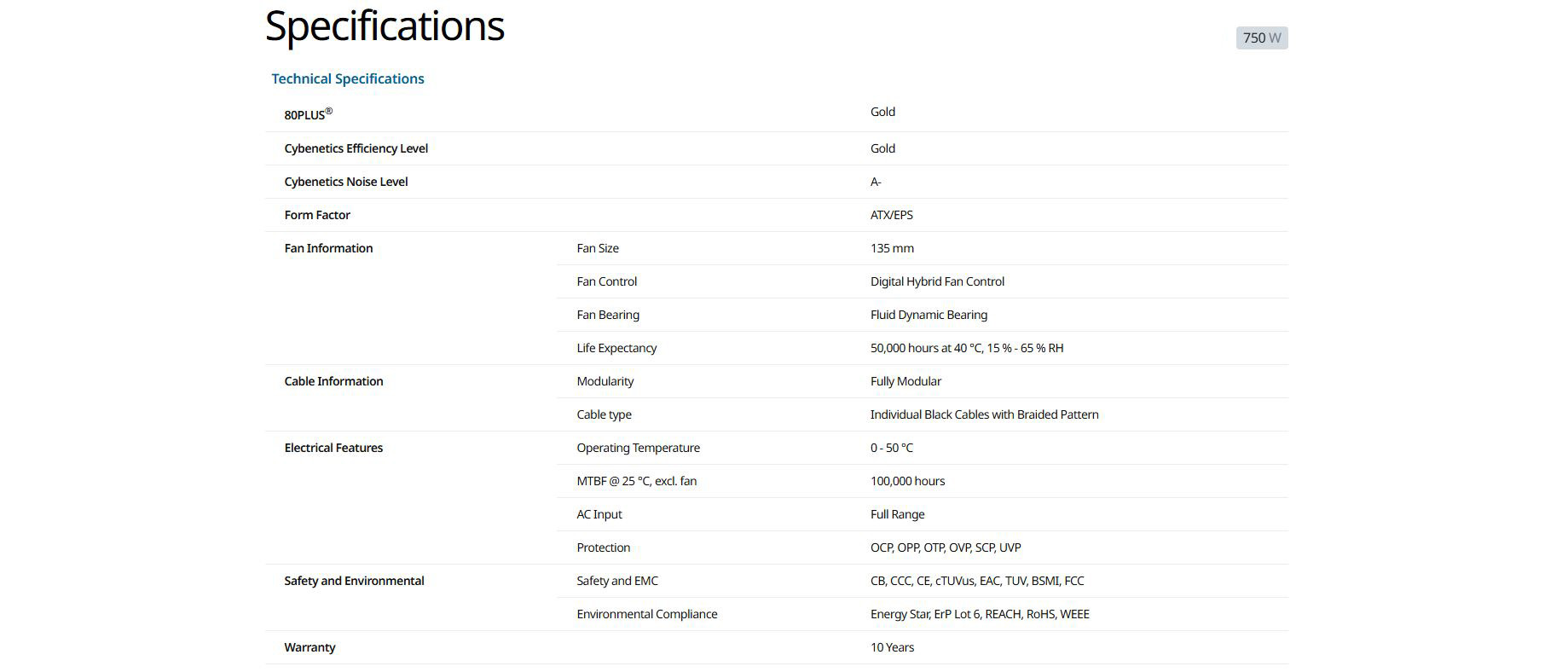Click the Cybenetics Efficiency Level label
1568x672 pixels.
point(356,148)
